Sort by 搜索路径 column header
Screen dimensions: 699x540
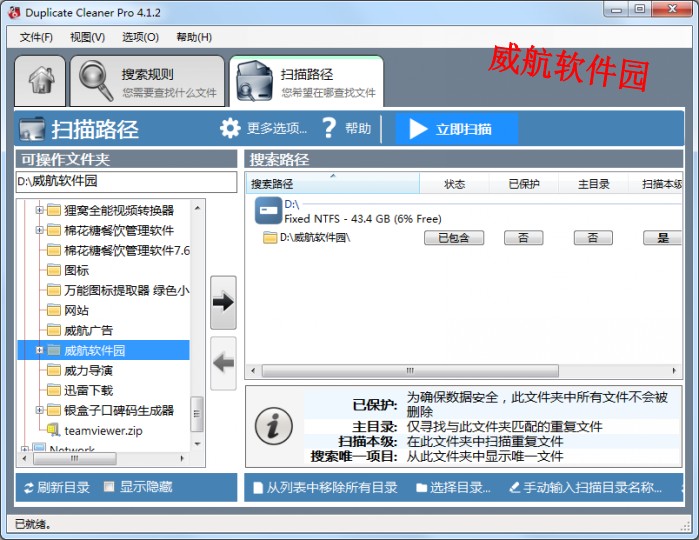(x=332, y=183)
